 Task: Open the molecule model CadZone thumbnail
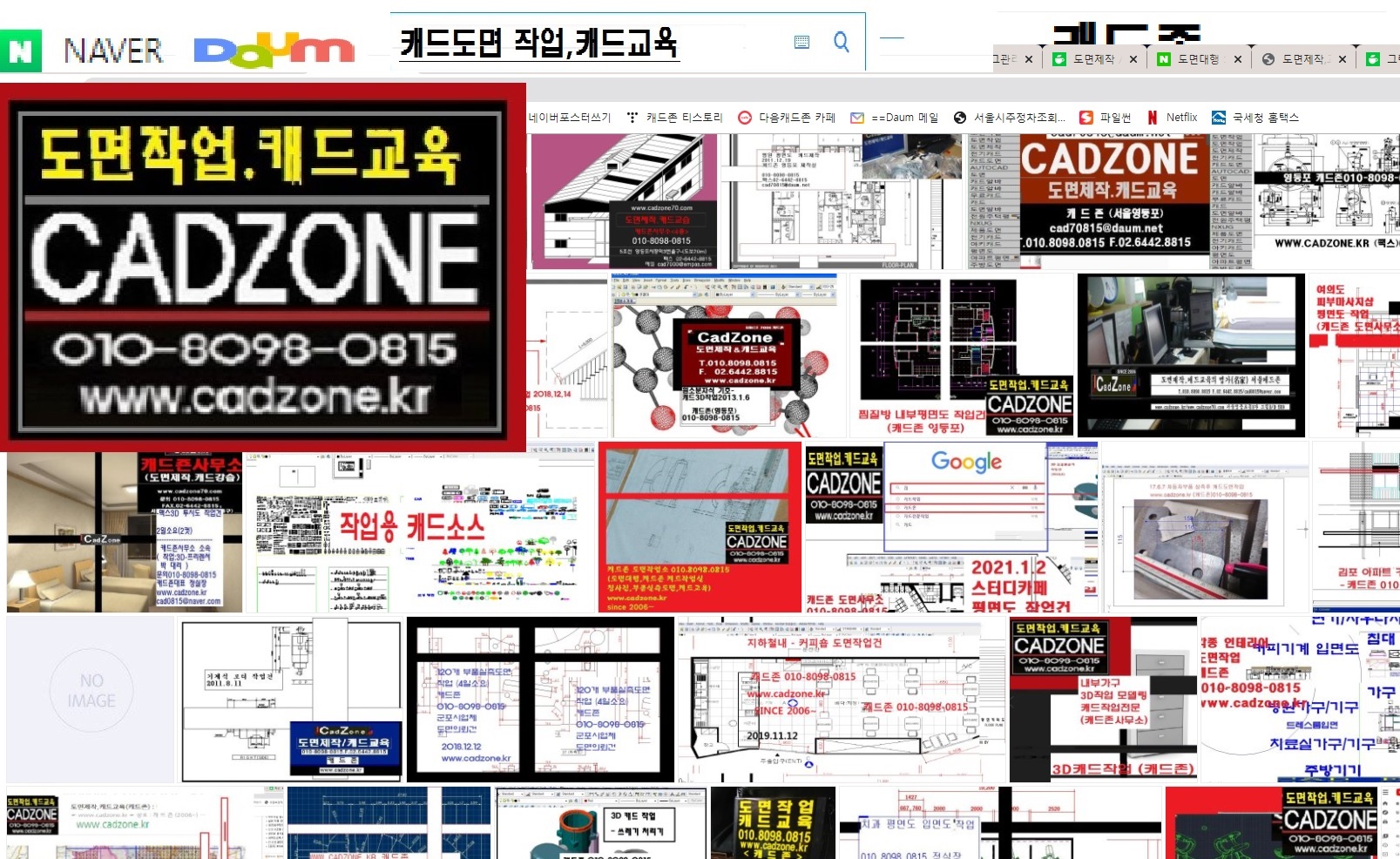point(725,355)
